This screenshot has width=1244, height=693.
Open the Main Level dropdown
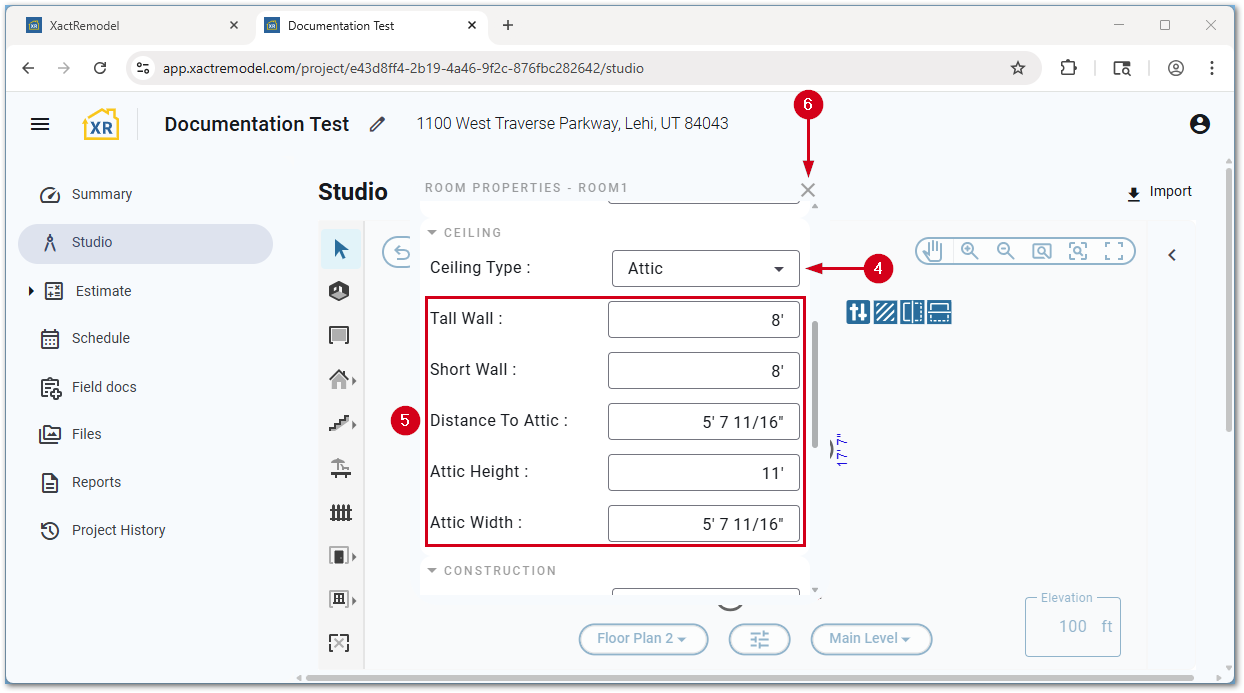(x=870, y=639)
